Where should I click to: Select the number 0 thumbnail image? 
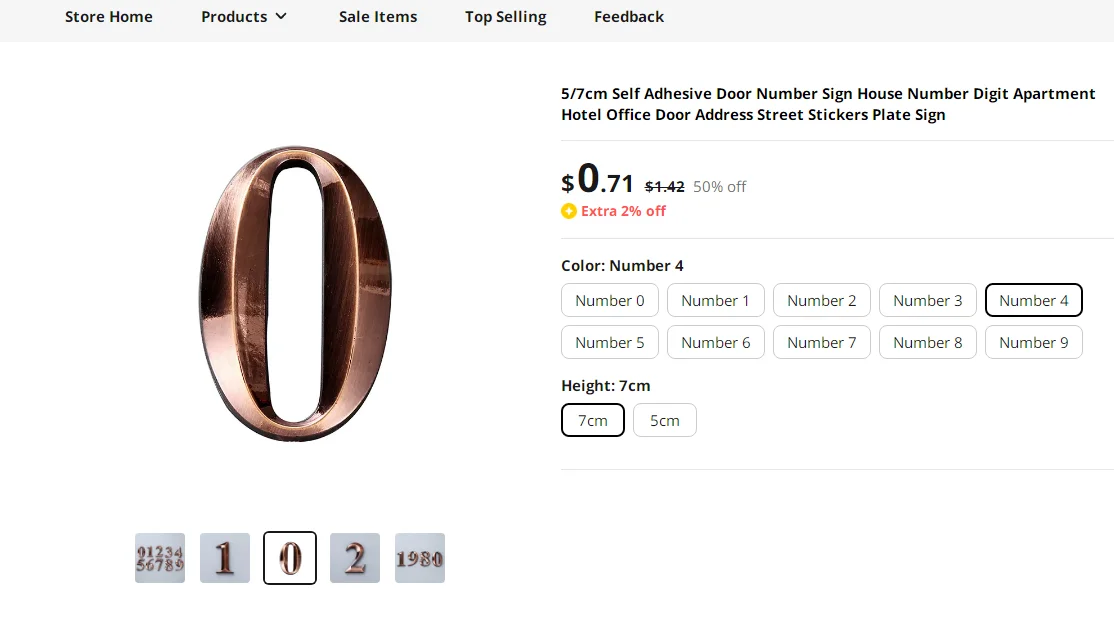pos(290,558)
